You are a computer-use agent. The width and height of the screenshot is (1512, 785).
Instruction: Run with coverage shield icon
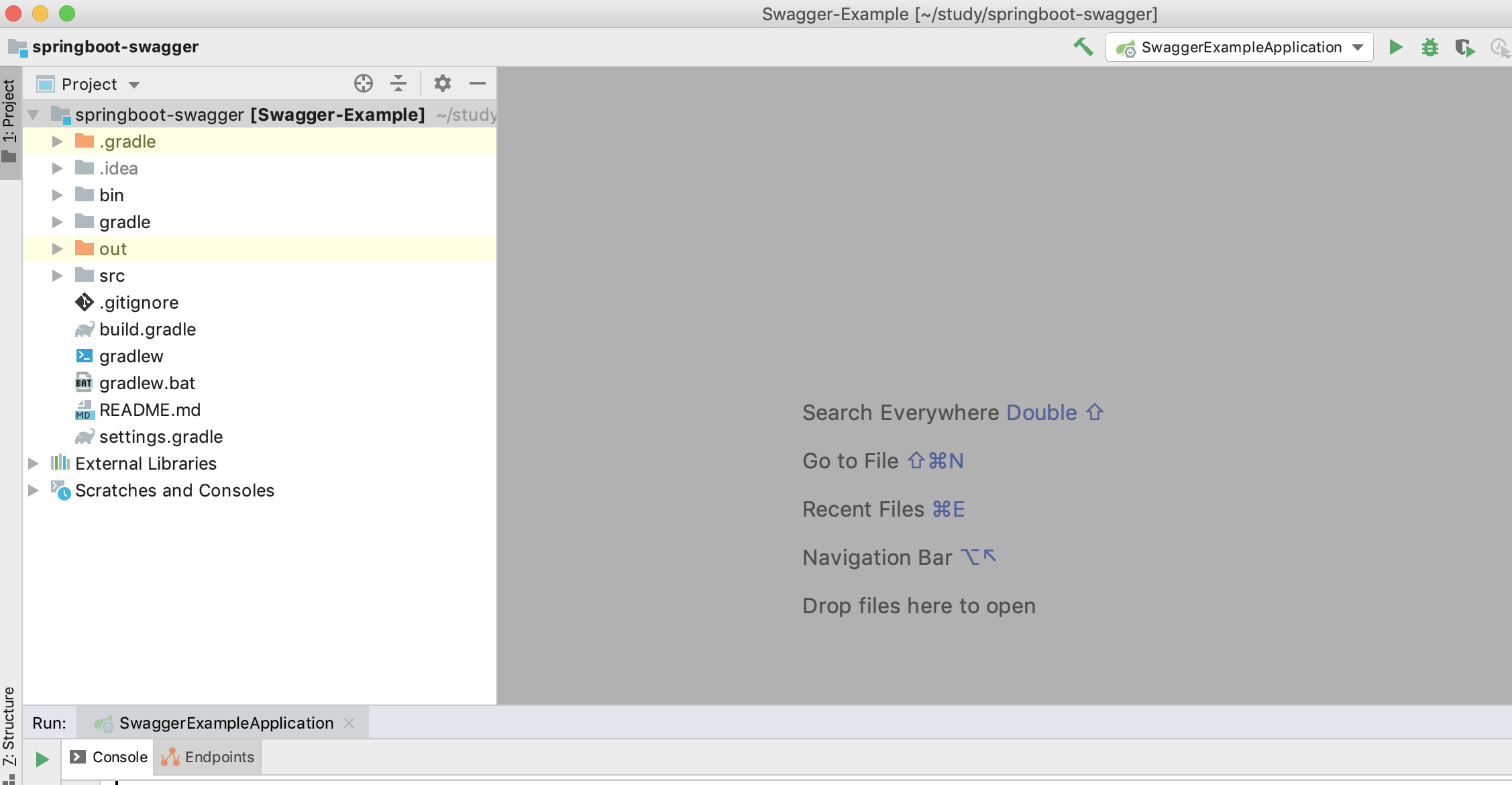point(1464,48)
